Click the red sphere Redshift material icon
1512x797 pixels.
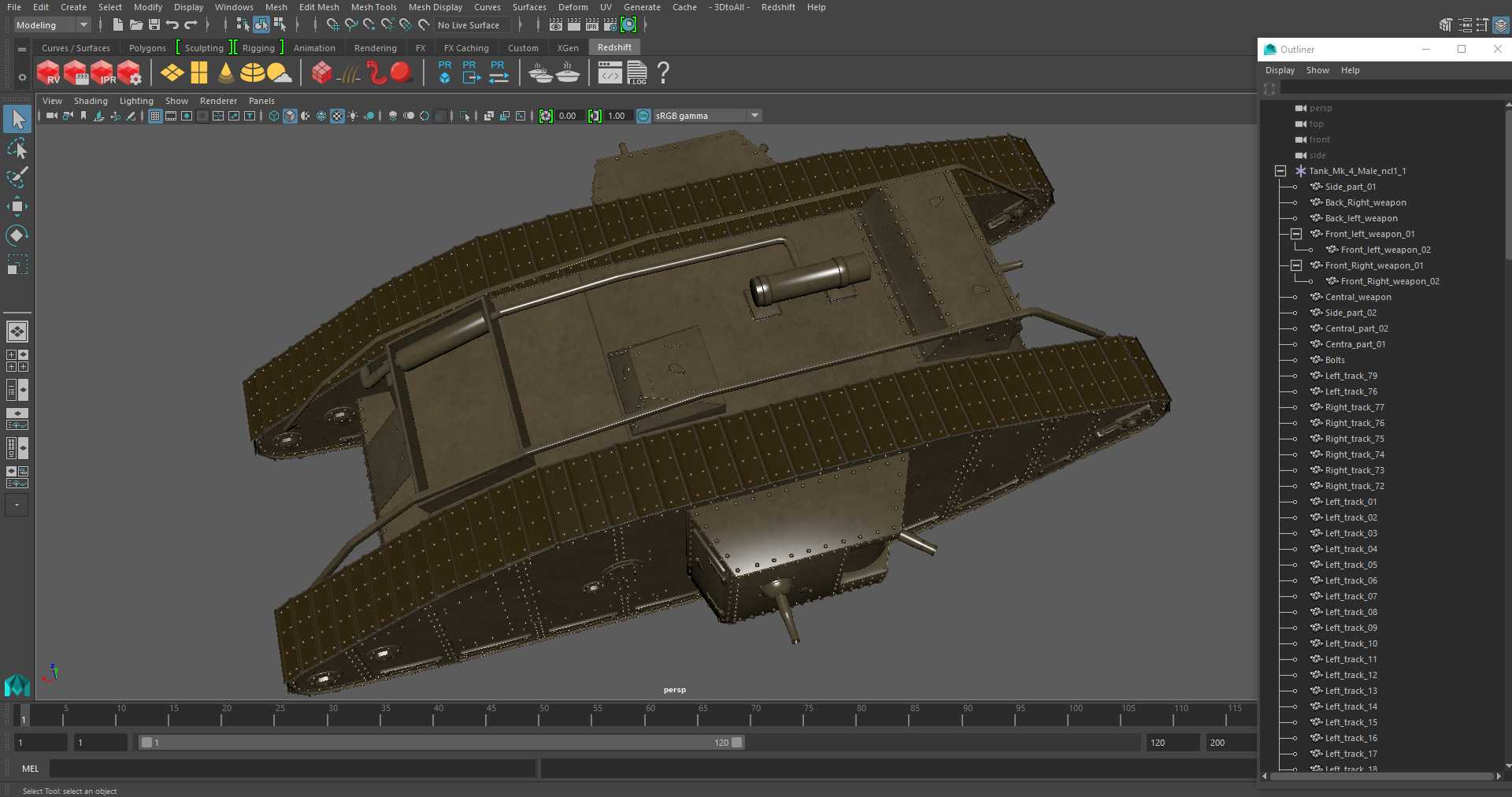click(401, 72)
